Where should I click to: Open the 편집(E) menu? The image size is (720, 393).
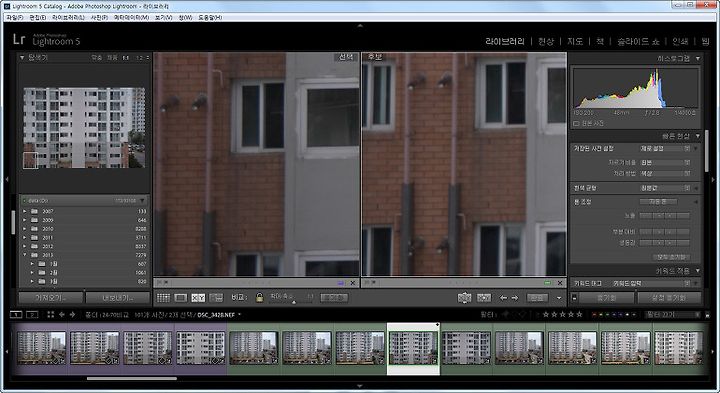click(x=37, y=17)
